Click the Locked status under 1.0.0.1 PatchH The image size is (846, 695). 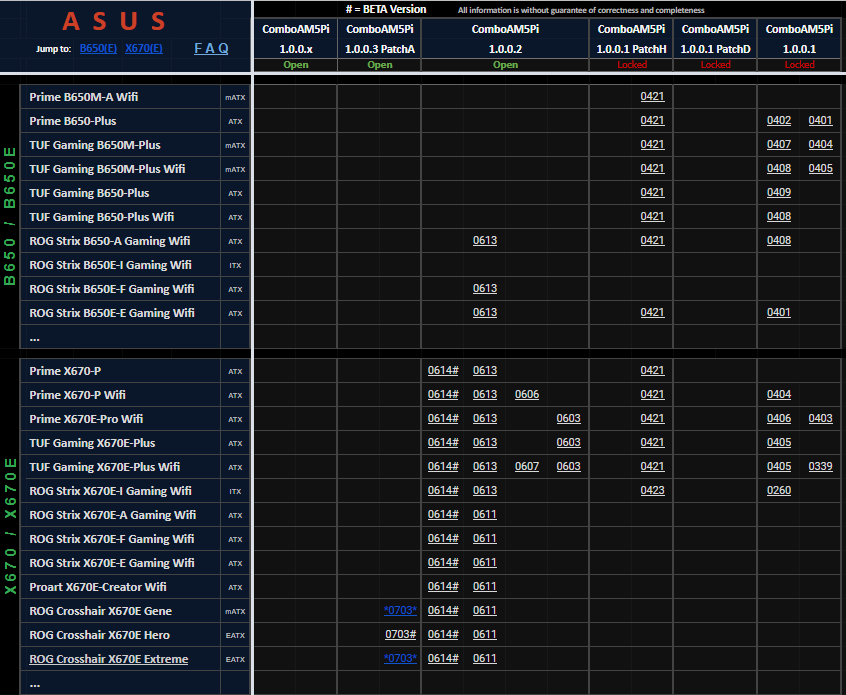[632, 65]
